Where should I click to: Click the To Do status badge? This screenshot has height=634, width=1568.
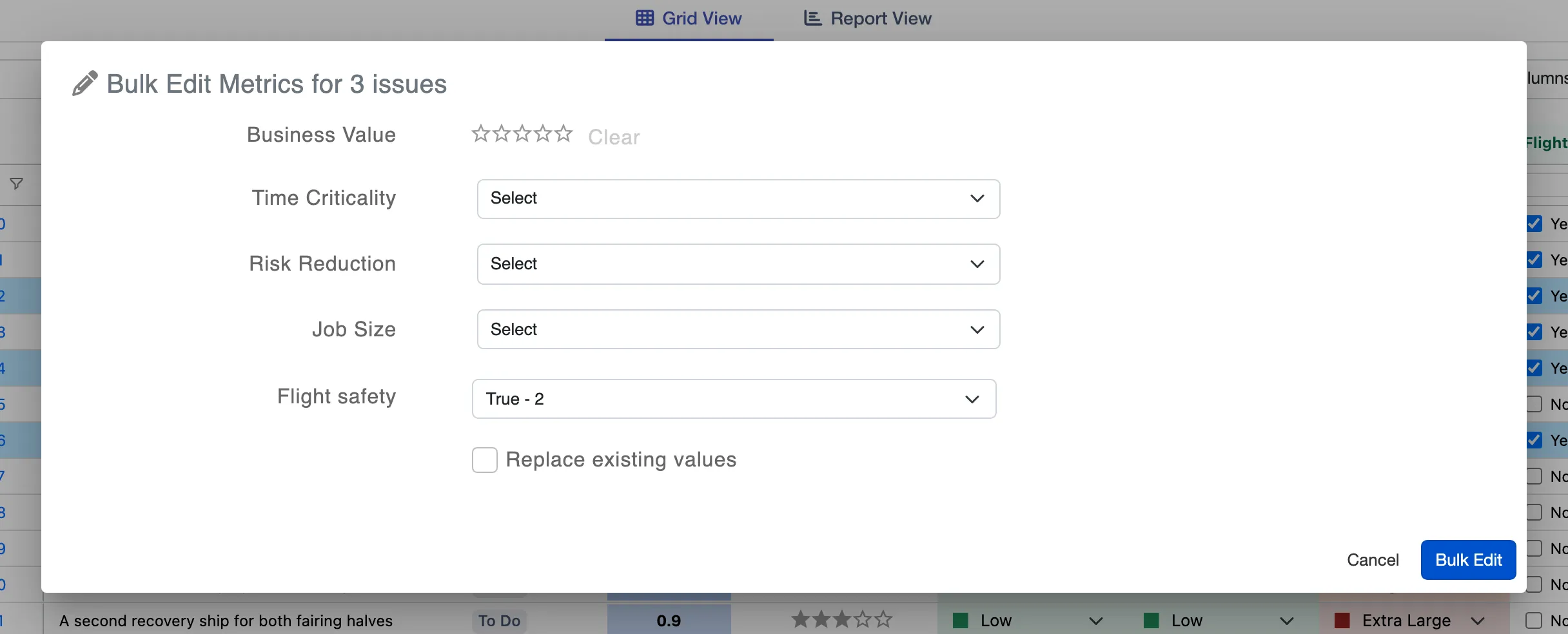[500, 621]
